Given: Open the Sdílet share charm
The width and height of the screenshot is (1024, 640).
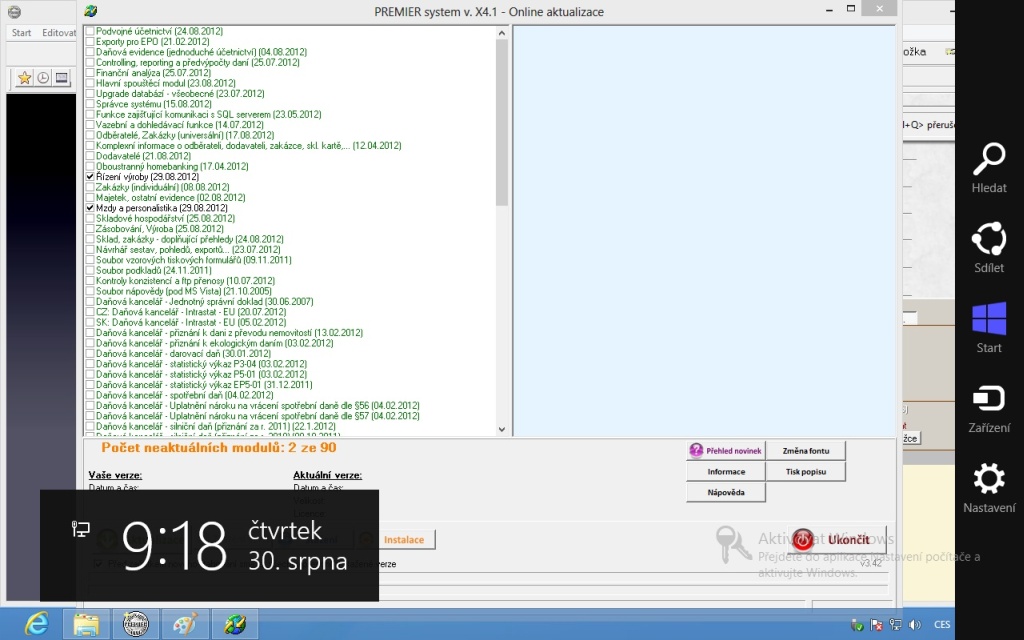Looking at the screenshot, I should (989, 248).
